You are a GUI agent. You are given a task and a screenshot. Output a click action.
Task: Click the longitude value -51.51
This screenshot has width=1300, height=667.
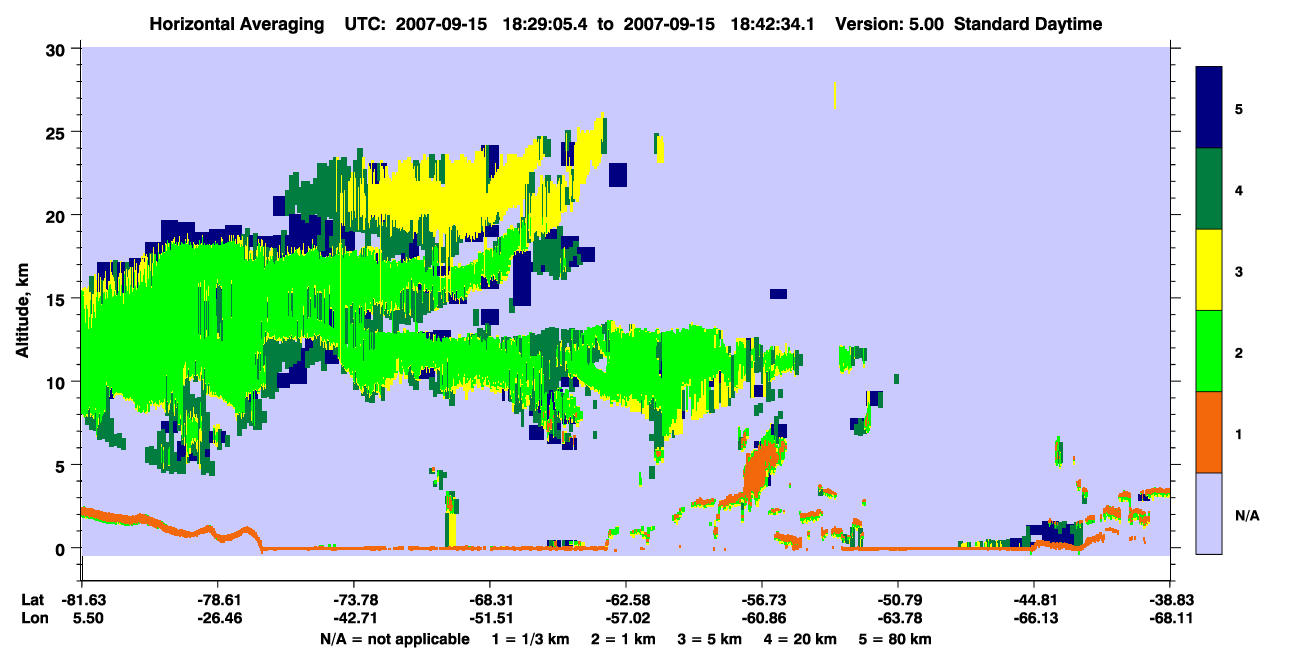[x=489, y=619]
